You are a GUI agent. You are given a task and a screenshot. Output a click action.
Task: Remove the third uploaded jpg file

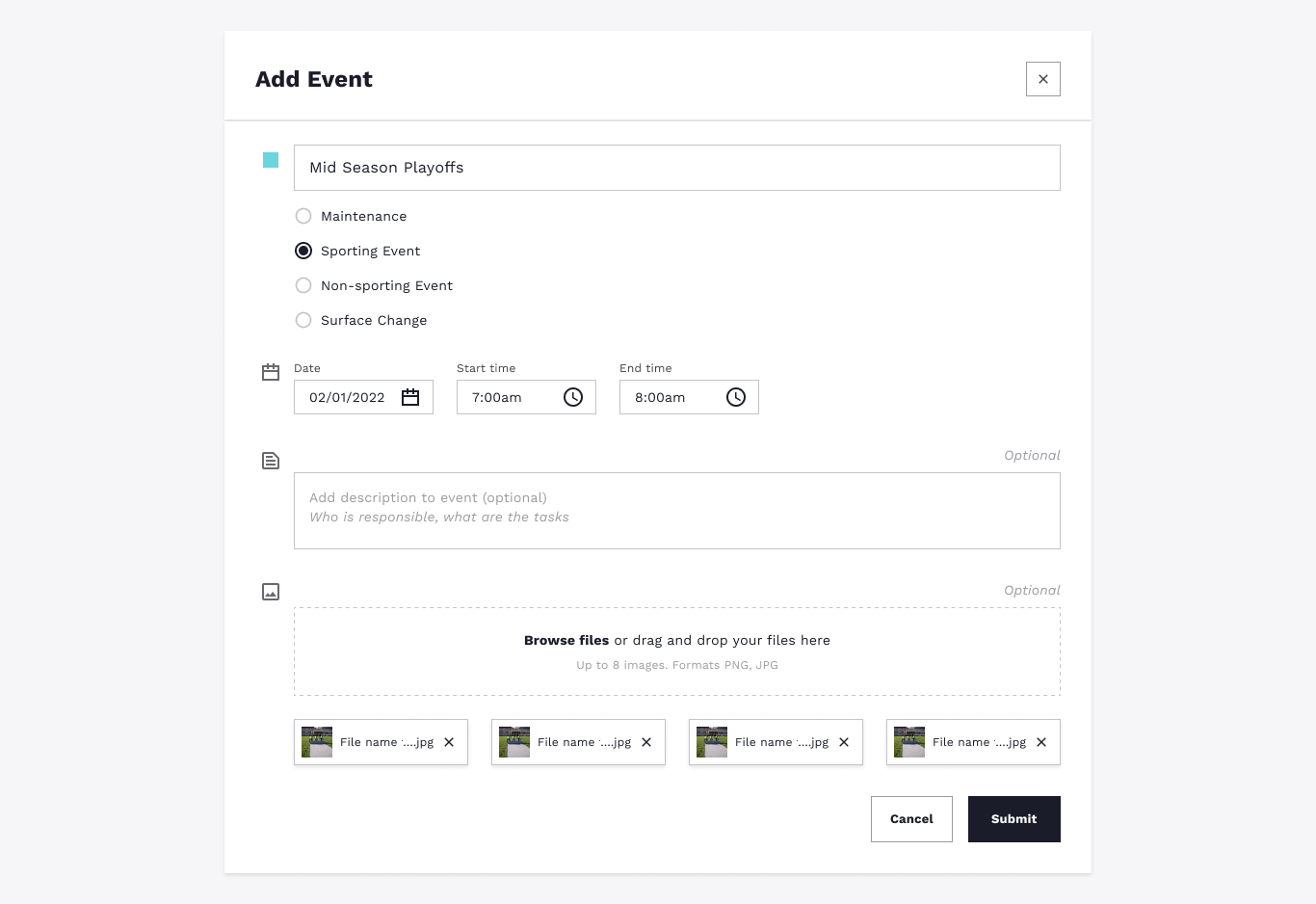pyautogui.click(x=844, y=742)
